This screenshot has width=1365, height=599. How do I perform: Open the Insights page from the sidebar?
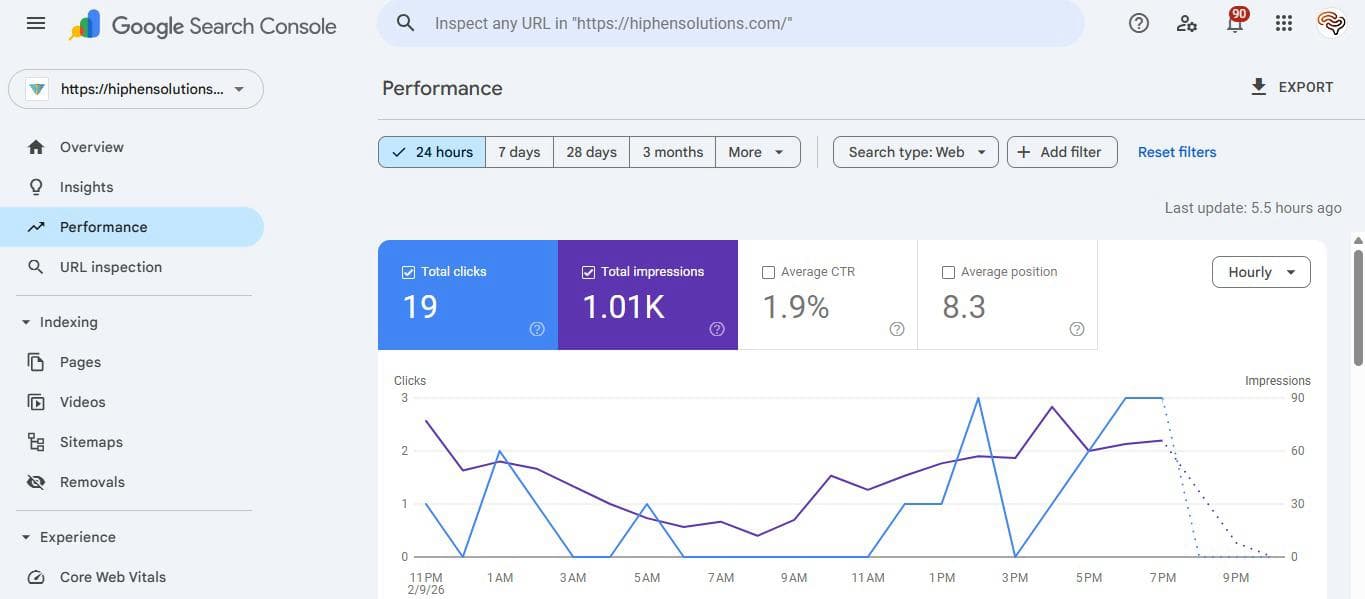click(x=86, y=186)
